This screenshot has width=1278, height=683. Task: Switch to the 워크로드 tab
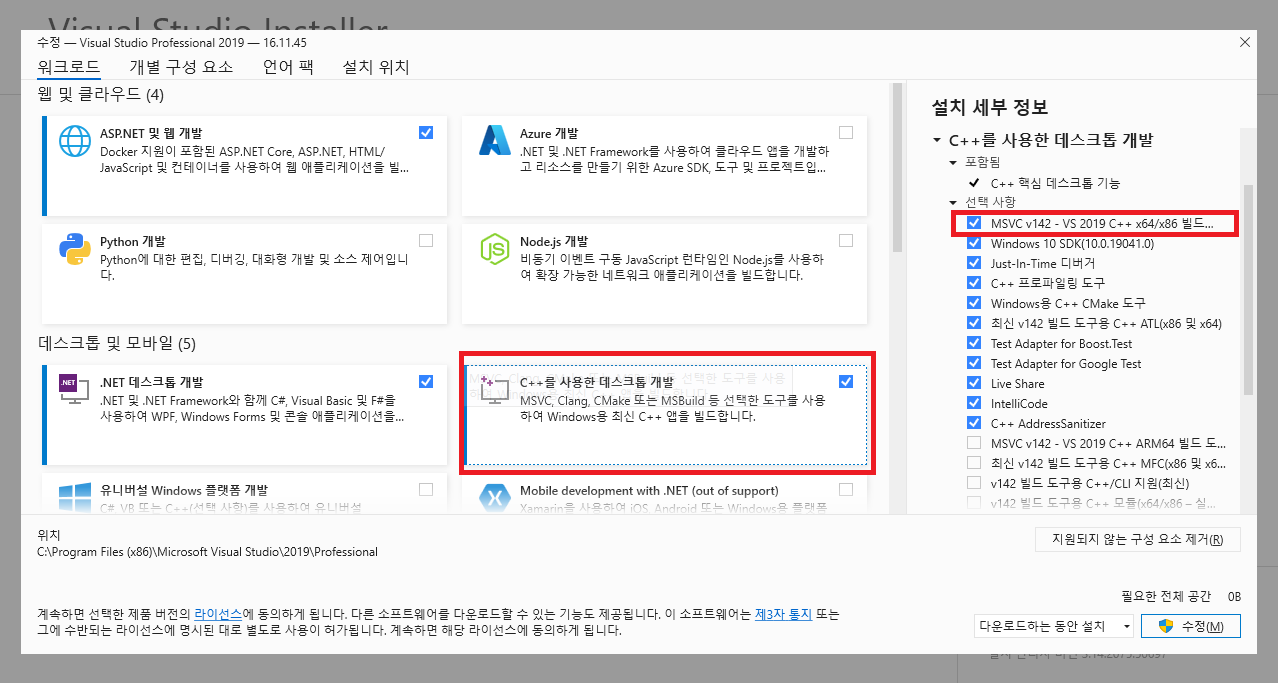68,67
